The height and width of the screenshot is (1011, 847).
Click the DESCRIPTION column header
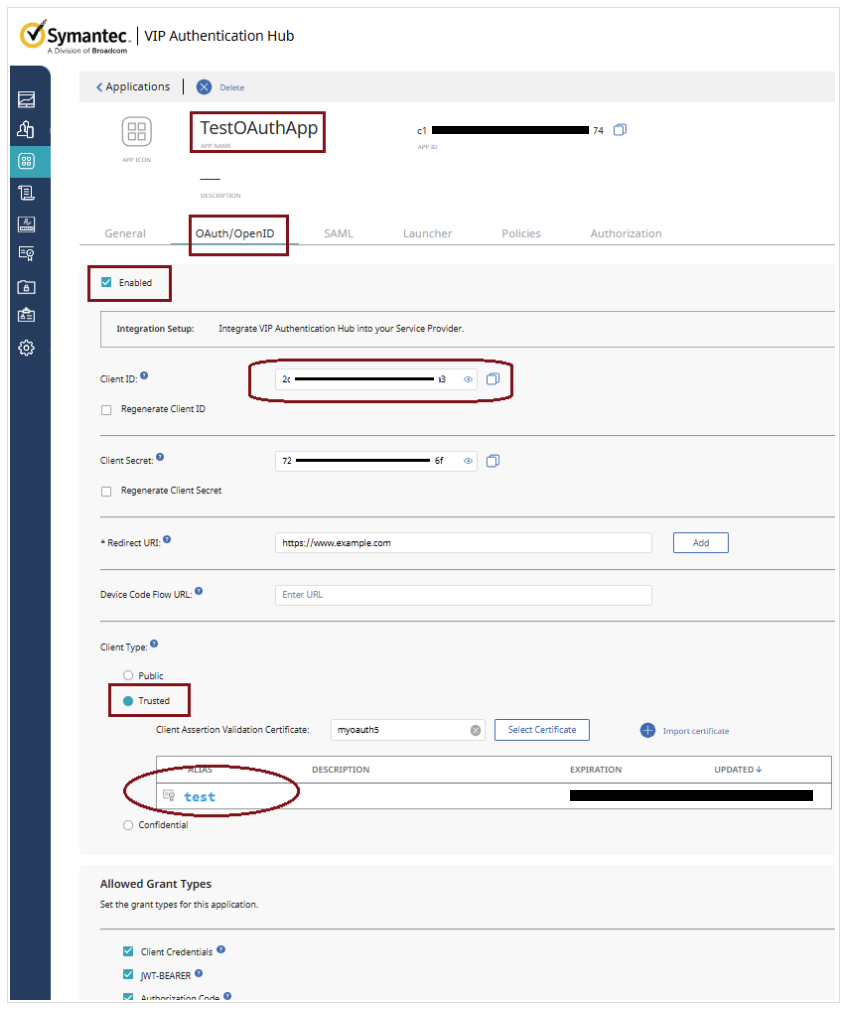click(x=340, y=769)
